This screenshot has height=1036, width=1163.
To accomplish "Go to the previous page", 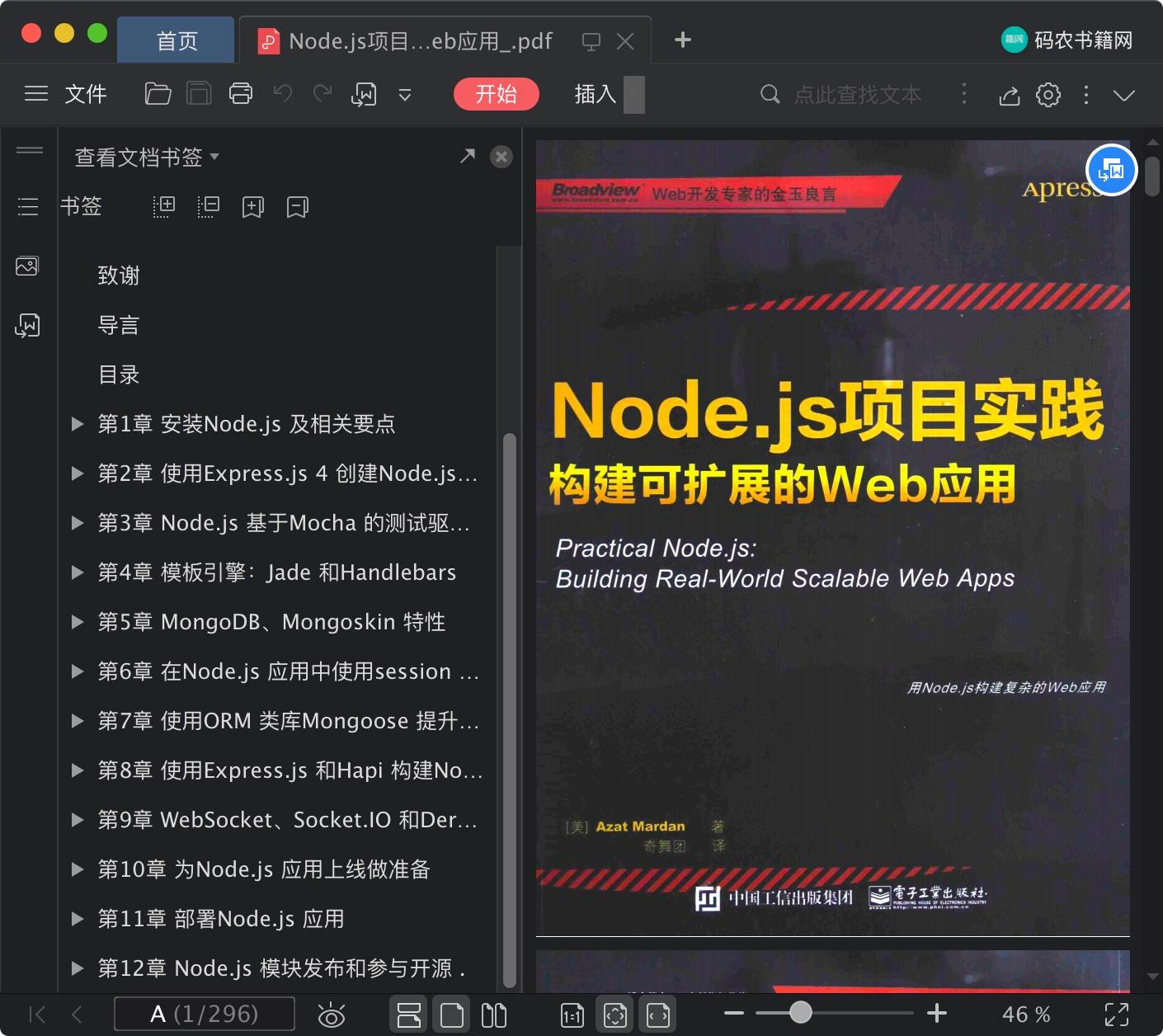I will coord(77,1015).
